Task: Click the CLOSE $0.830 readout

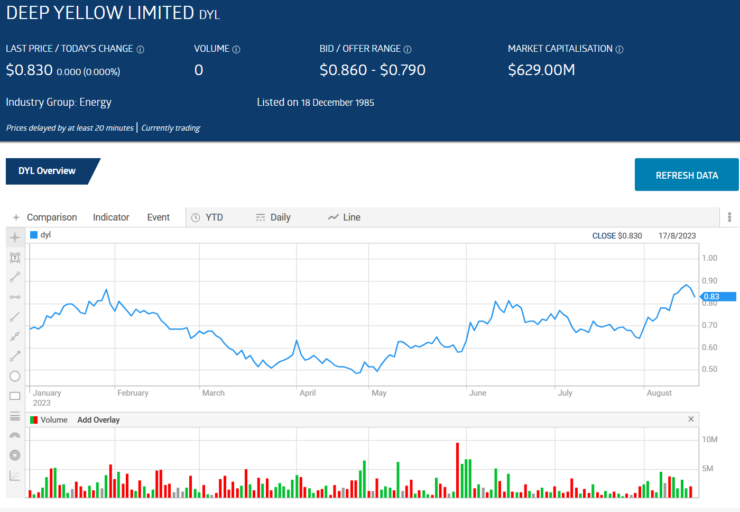Action: pos(617,235)
